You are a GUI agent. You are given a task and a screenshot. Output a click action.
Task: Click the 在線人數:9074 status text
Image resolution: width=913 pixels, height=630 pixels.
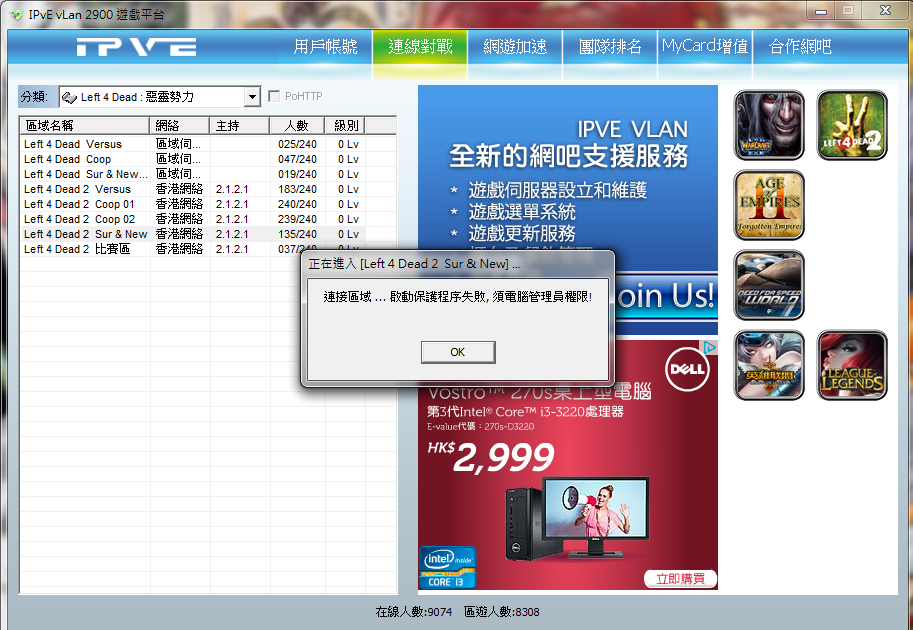click(x=413, y=612)
